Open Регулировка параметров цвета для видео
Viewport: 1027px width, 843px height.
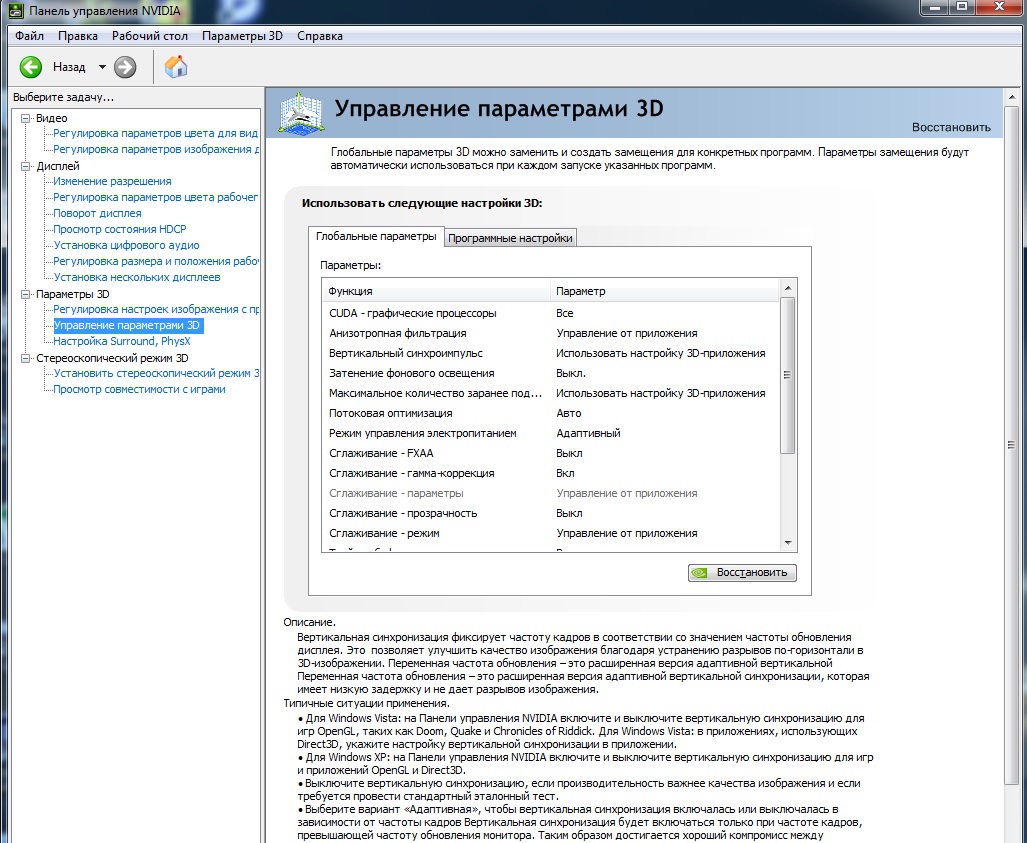[155, 134]
